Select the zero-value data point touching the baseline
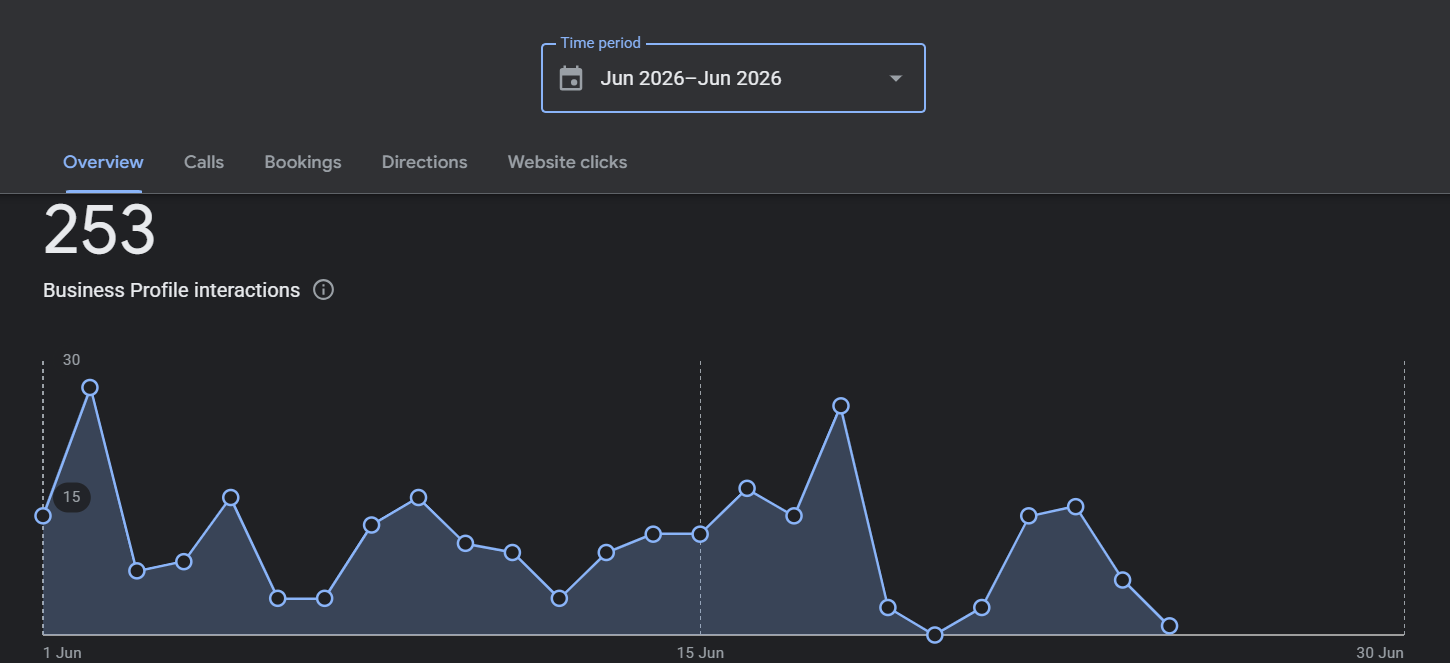Image resolution: width=1450 pixels, height=663 pixels. (x=935, y=635)
